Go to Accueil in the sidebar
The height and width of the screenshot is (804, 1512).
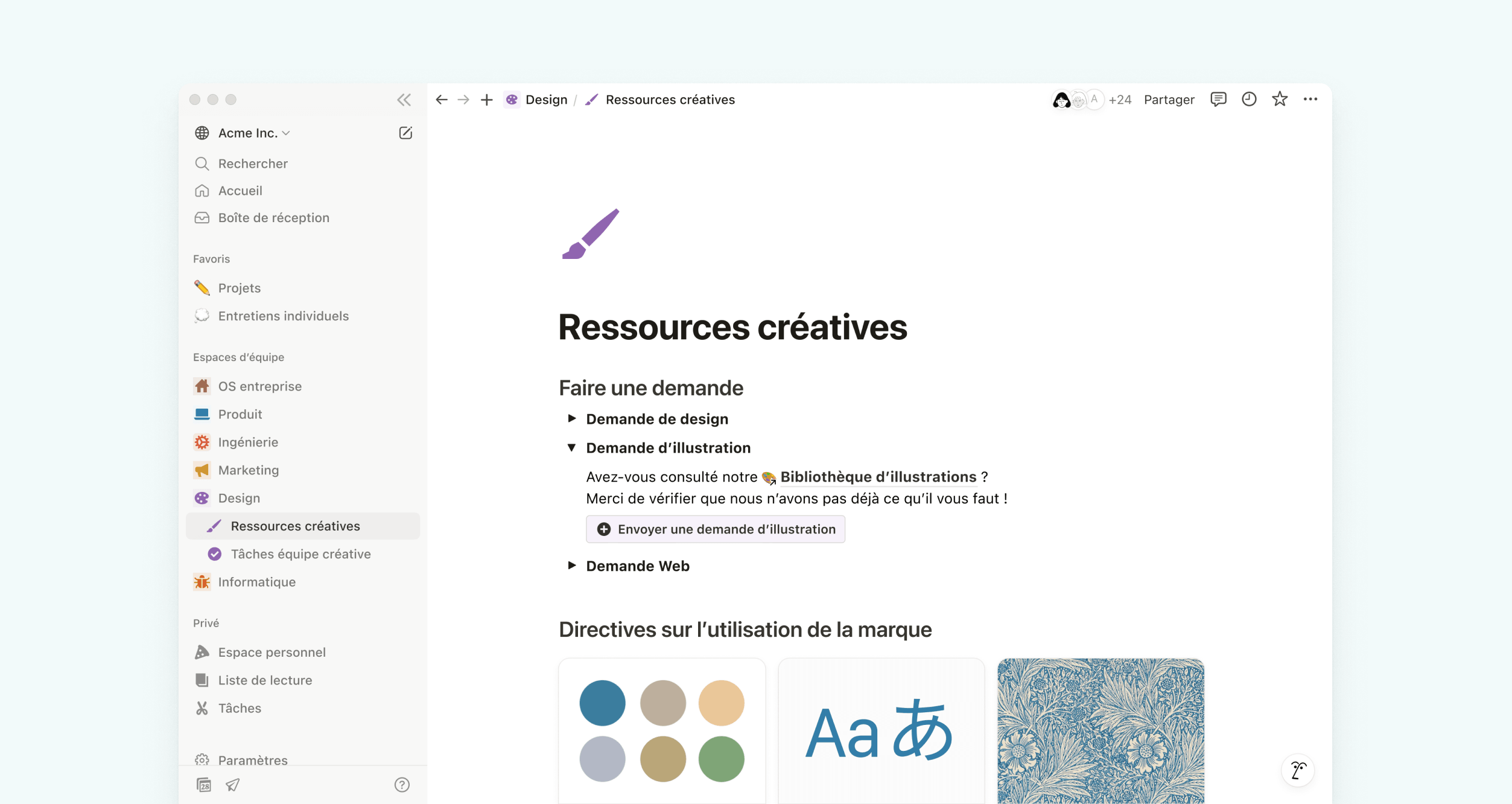(x=303, y=191)
